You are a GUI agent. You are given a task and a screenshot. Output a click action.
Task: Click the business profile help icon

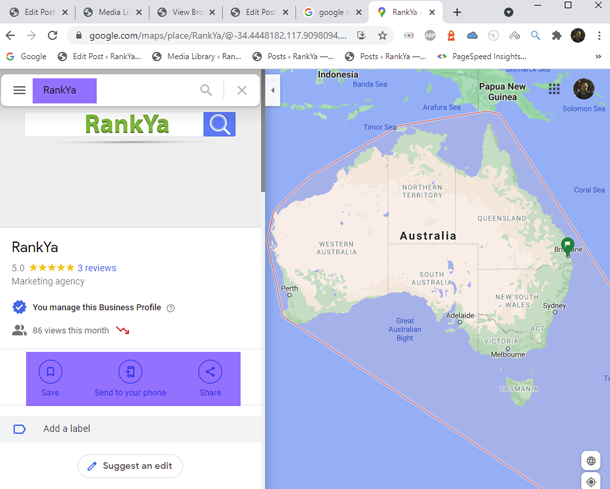(170, 308)
